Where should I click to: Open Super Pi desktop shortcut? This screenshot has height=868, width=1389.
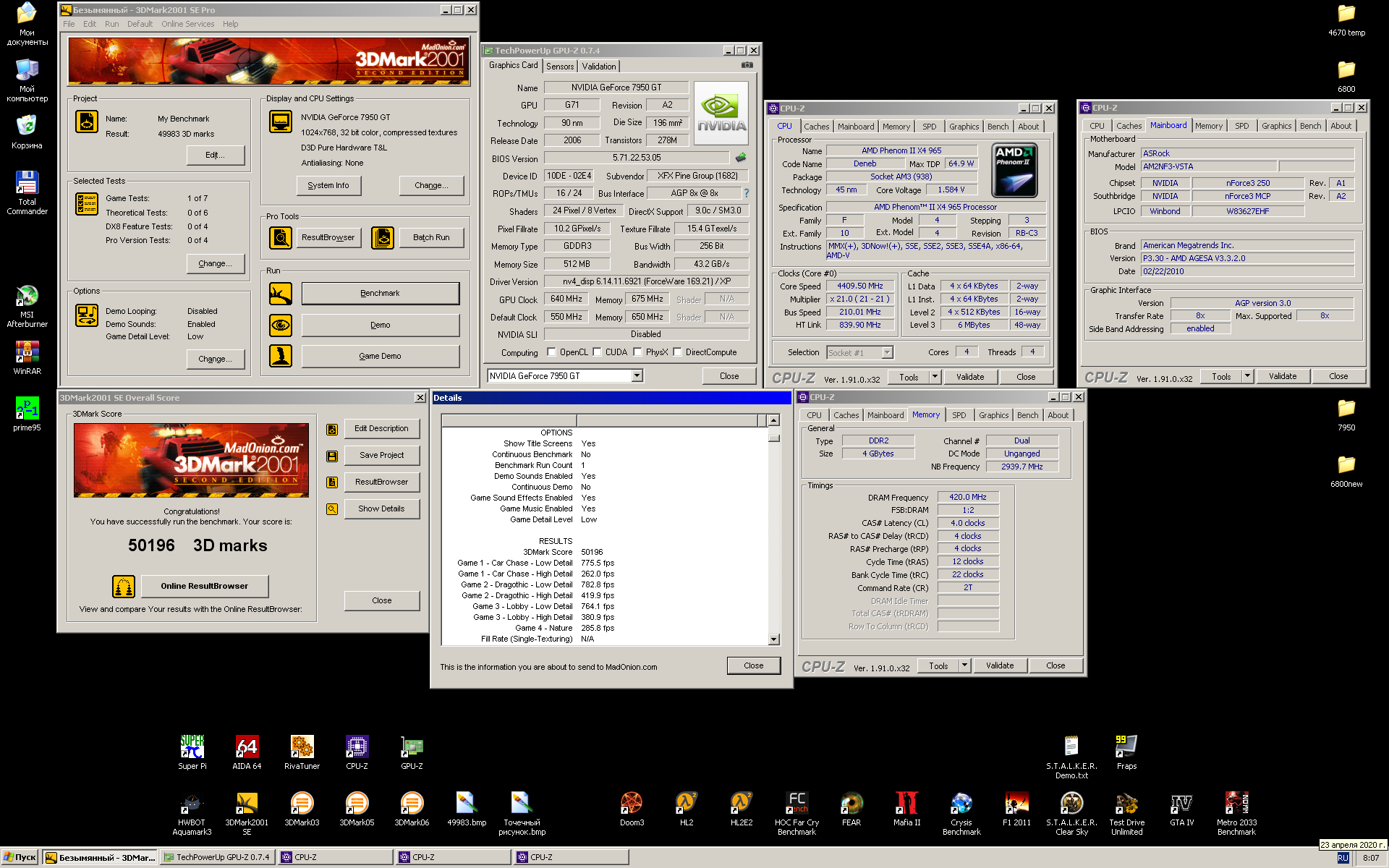(x=192, y=752)
